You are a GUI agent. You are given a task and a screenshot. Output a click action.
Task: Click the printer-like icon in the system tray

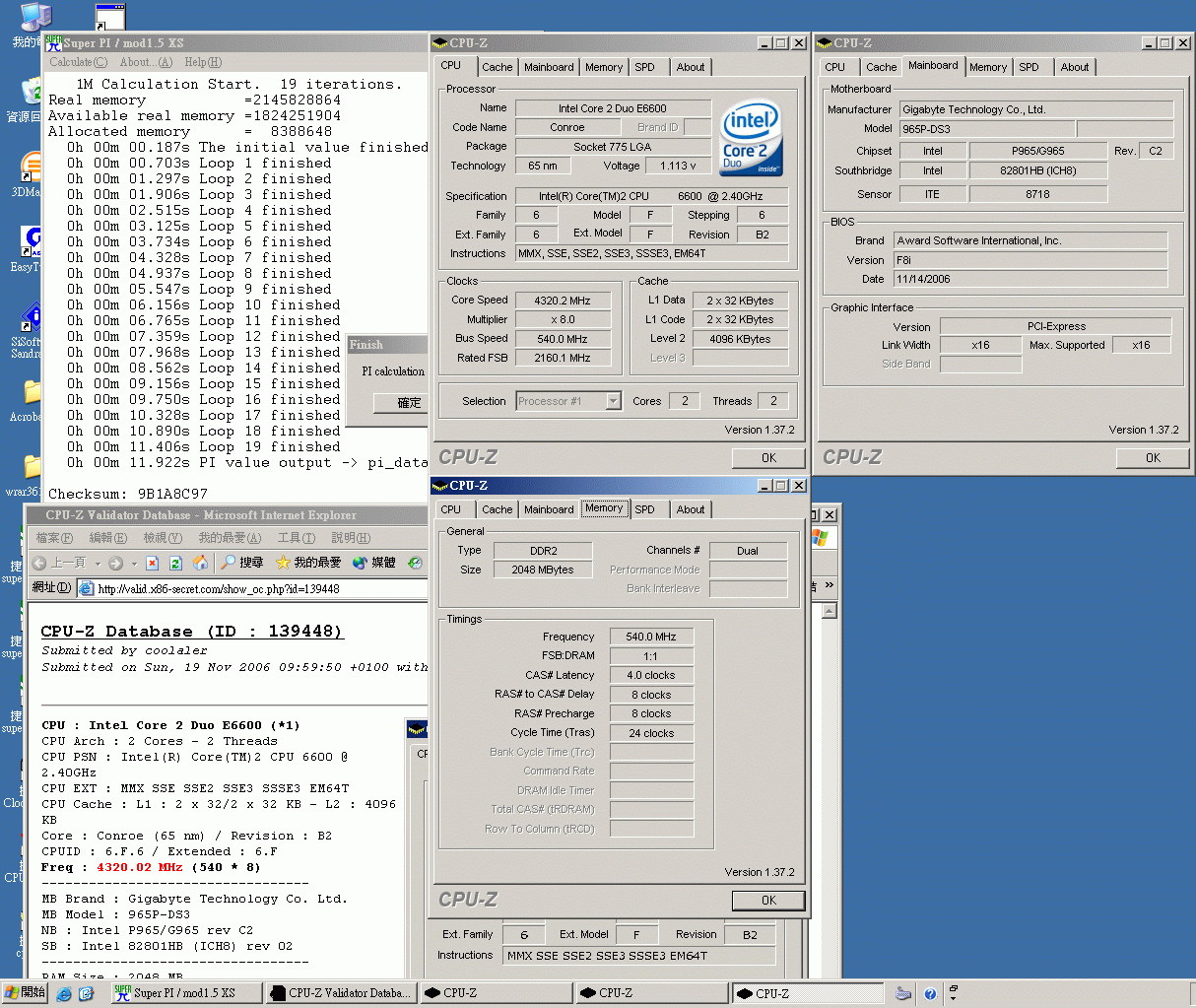[x=903, y=994]
